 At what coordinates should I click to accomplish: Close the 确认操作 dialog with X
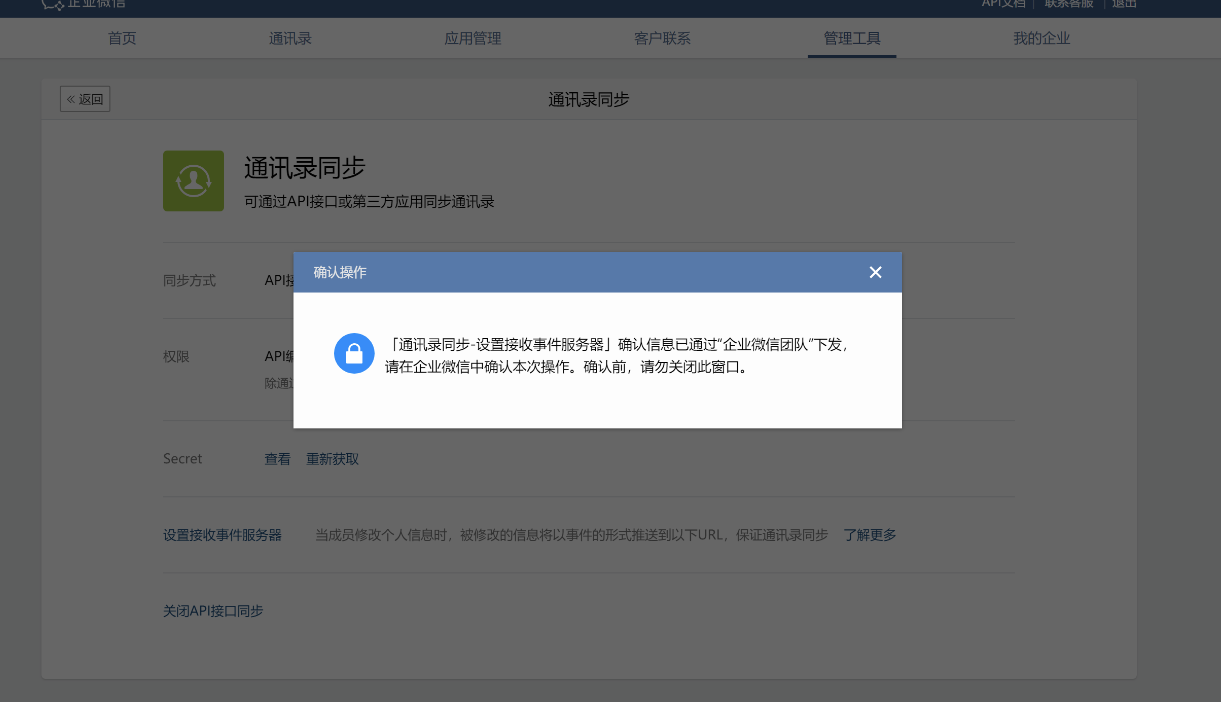tap(875, 272)
